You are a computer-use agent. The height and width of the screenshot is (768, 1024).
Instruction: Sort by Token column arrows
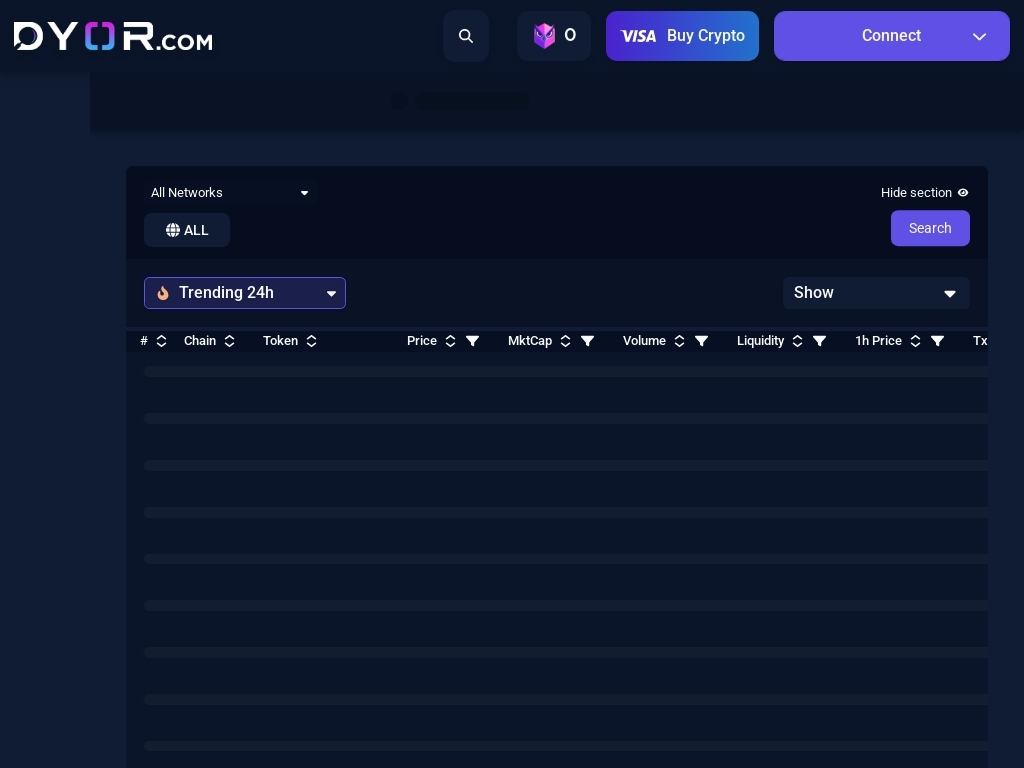pos(311,341)
